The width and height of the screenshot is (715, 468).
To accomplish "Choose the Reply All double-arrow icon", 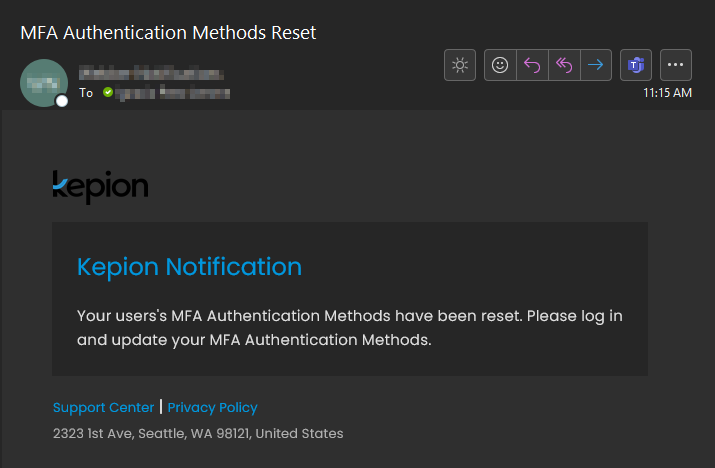I will tap(564, 65).
